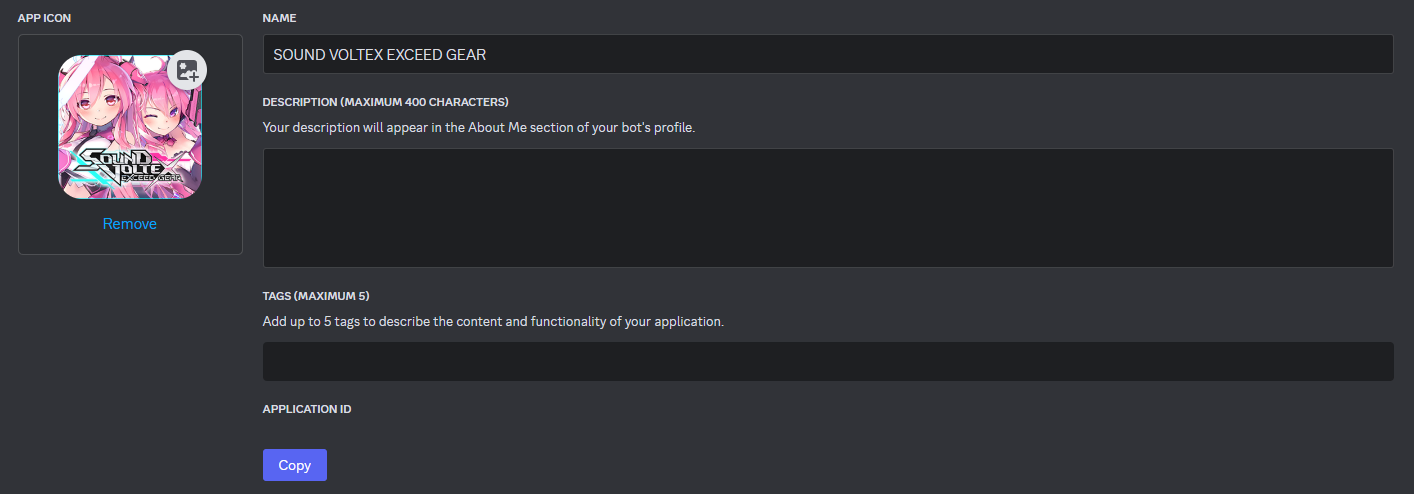This screenshot has height=494, width=1414.
Task: Place cursor in 'SOUND VOLTEX EXCEED GEAR' text
Action: [x=379, y=55]
